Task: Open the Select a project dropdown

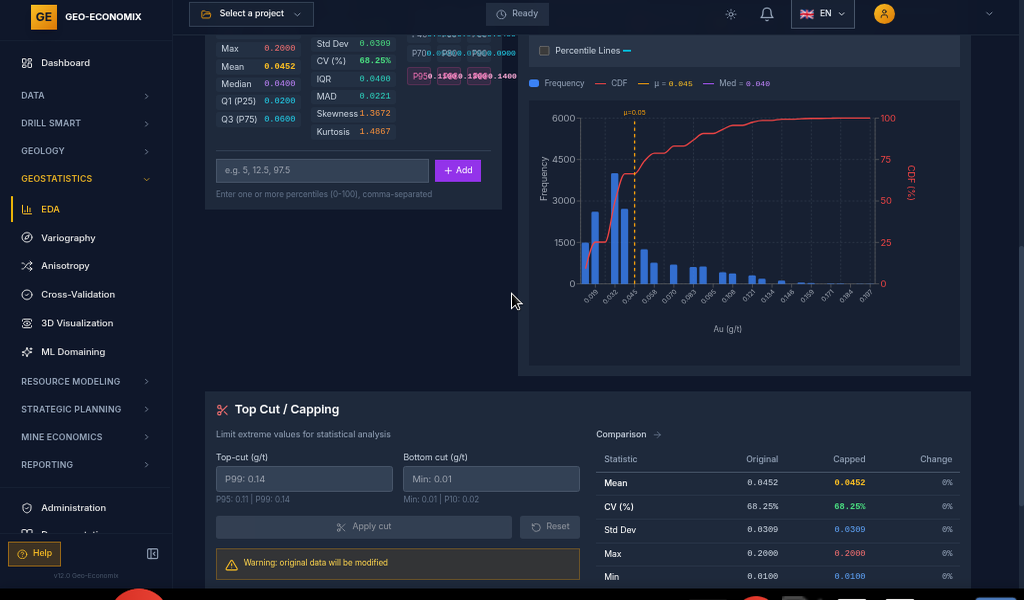Action: 251,14
